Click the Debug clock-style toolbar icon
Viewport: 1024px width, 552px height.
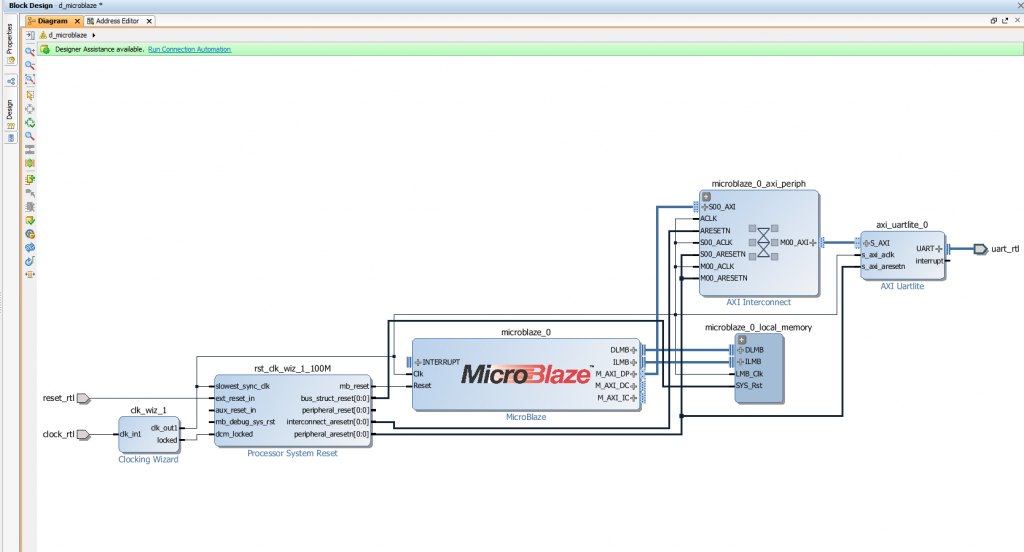(x=30, y=234)
